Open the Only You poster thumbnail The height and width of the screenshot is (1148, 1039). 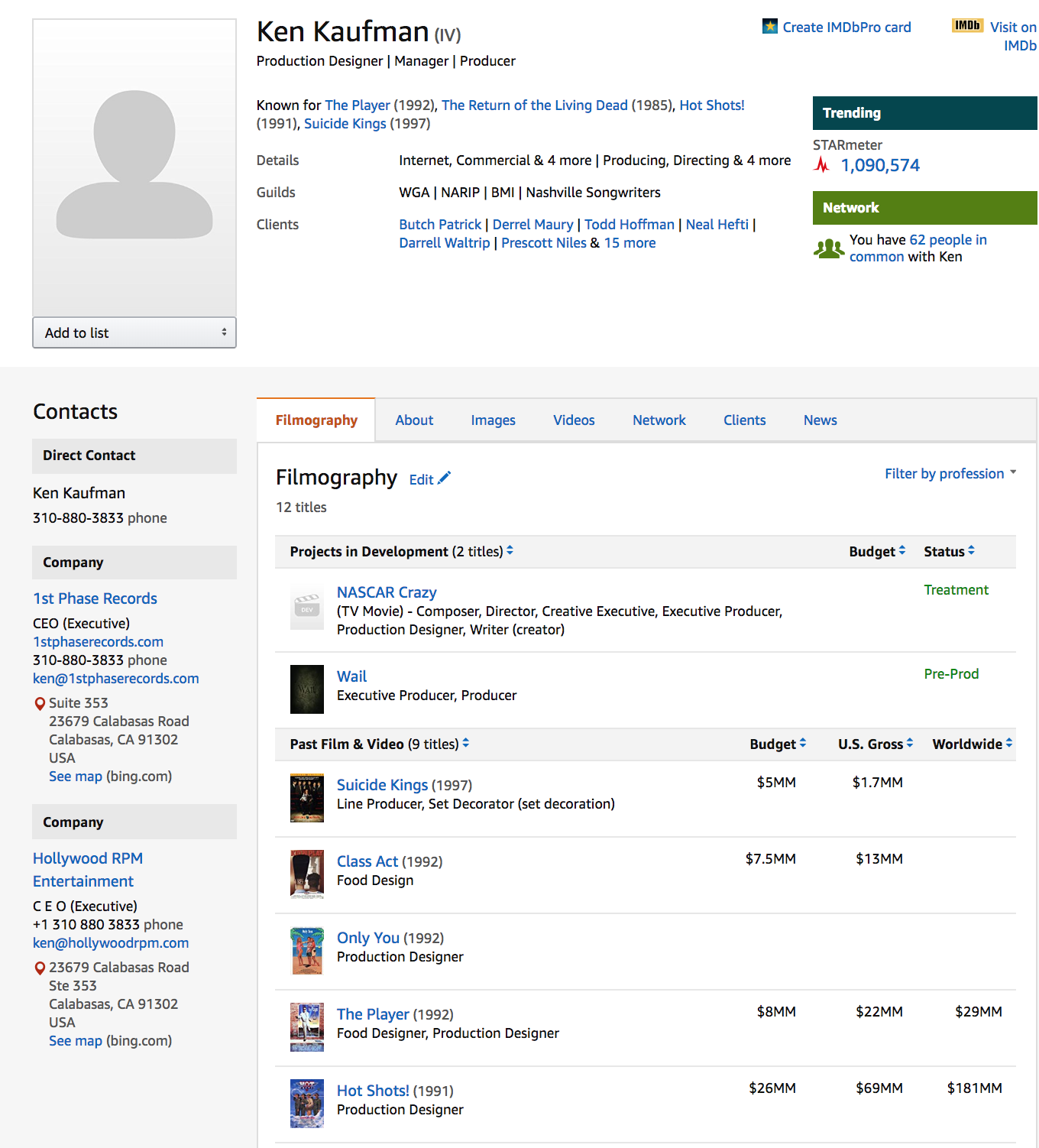coord(307,951)
